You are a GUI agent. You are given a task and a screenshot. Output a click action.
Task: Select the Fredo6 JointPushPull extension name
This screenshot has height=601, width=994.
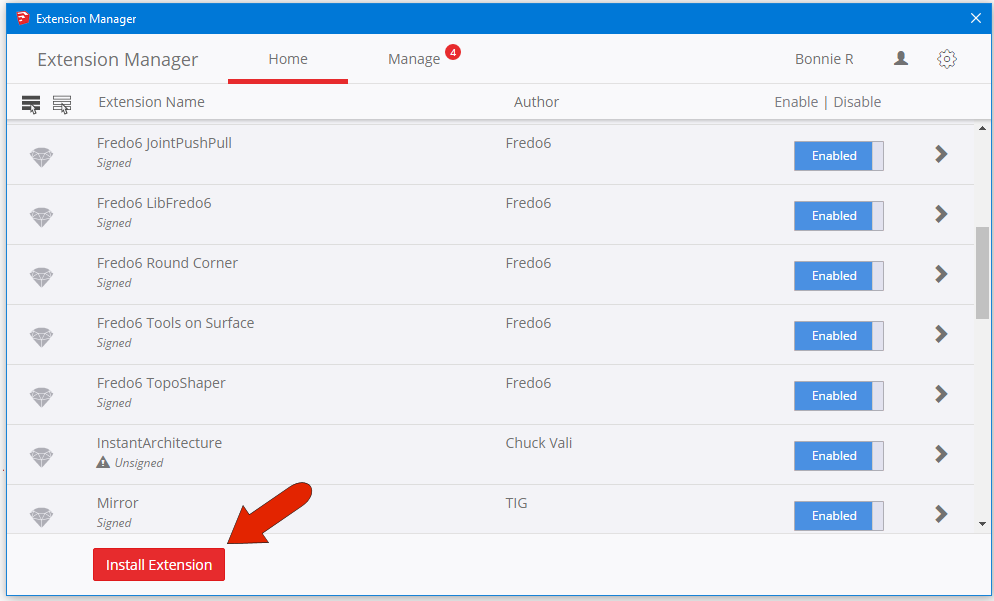click(x=164, y=143)
